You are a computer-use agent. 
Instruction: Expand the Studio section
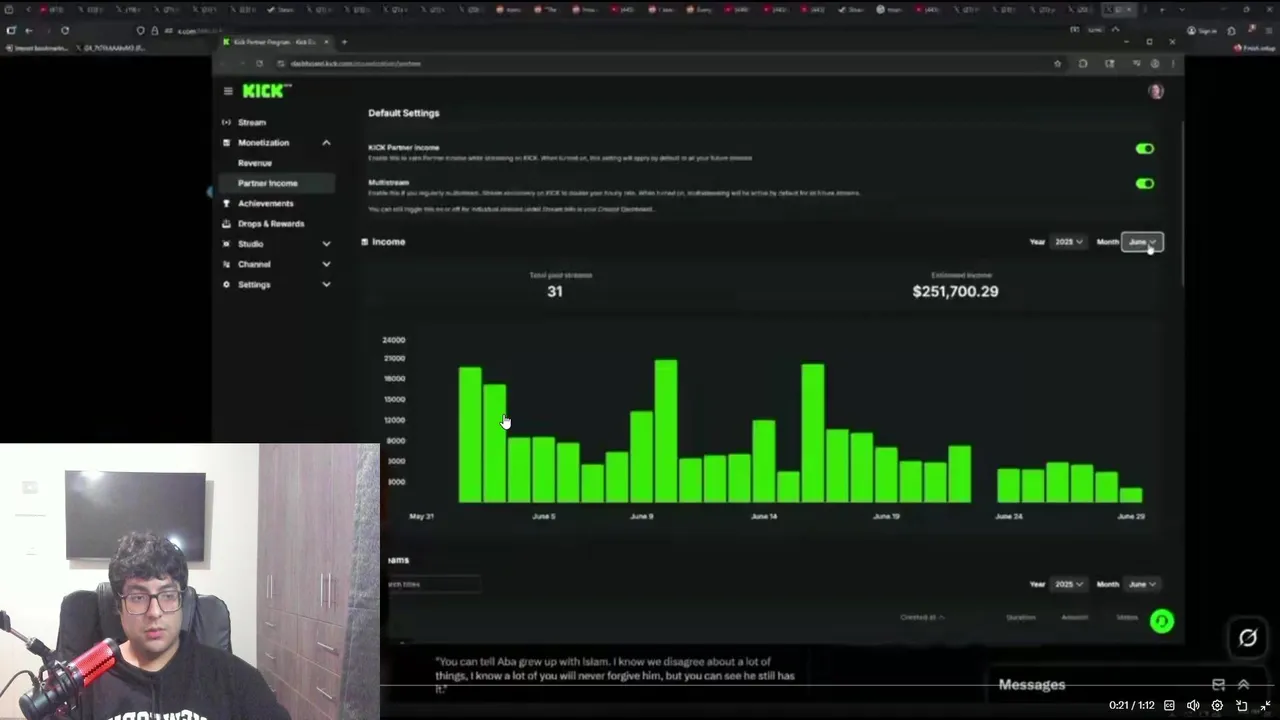tap(326, 244)
